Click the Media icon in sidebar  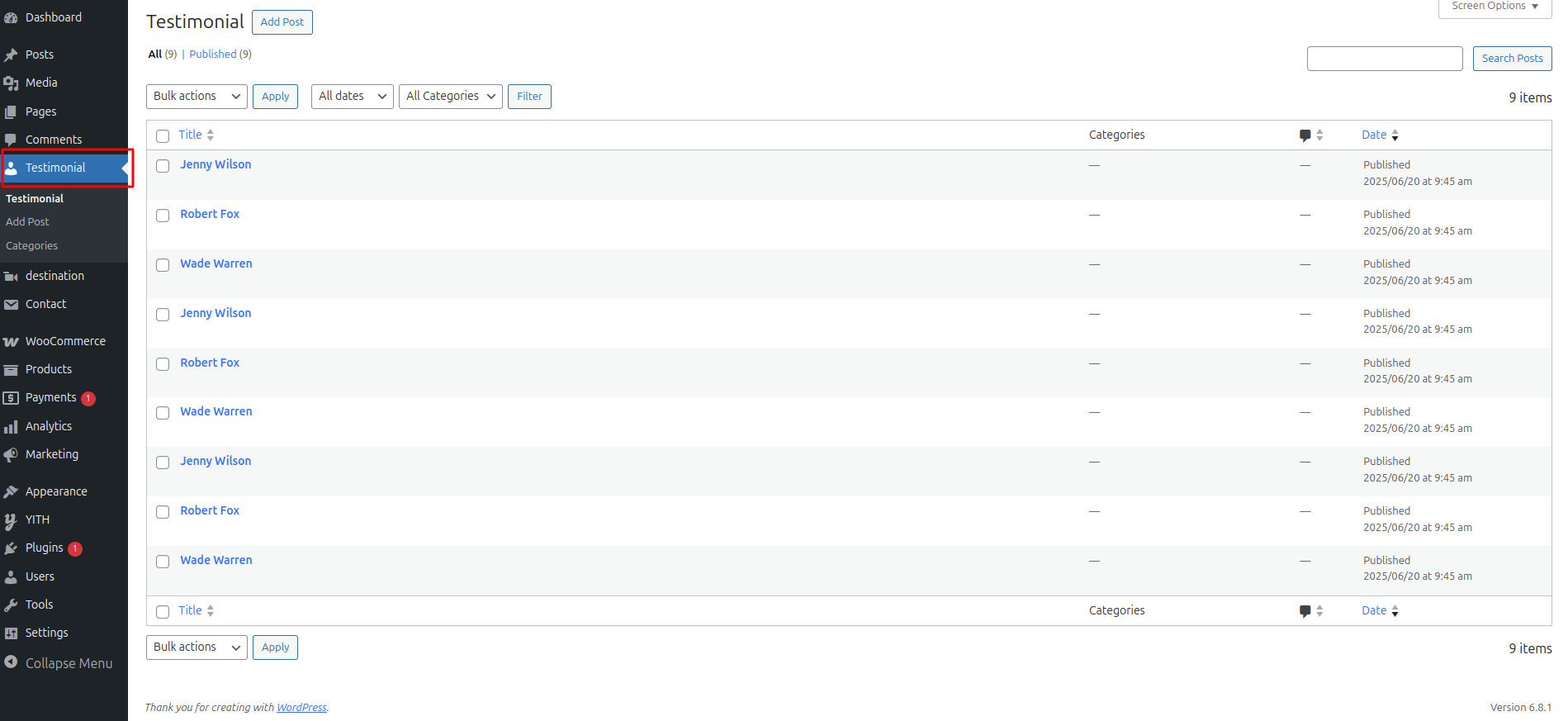pyautogui.click(x=11, y=83)
